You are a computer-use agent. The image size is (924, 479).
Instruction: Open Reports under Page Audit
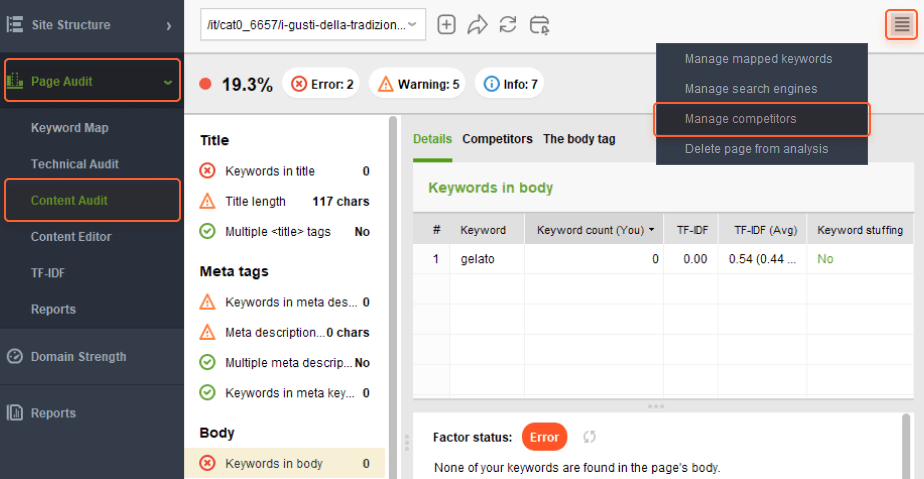click(53, 309)
